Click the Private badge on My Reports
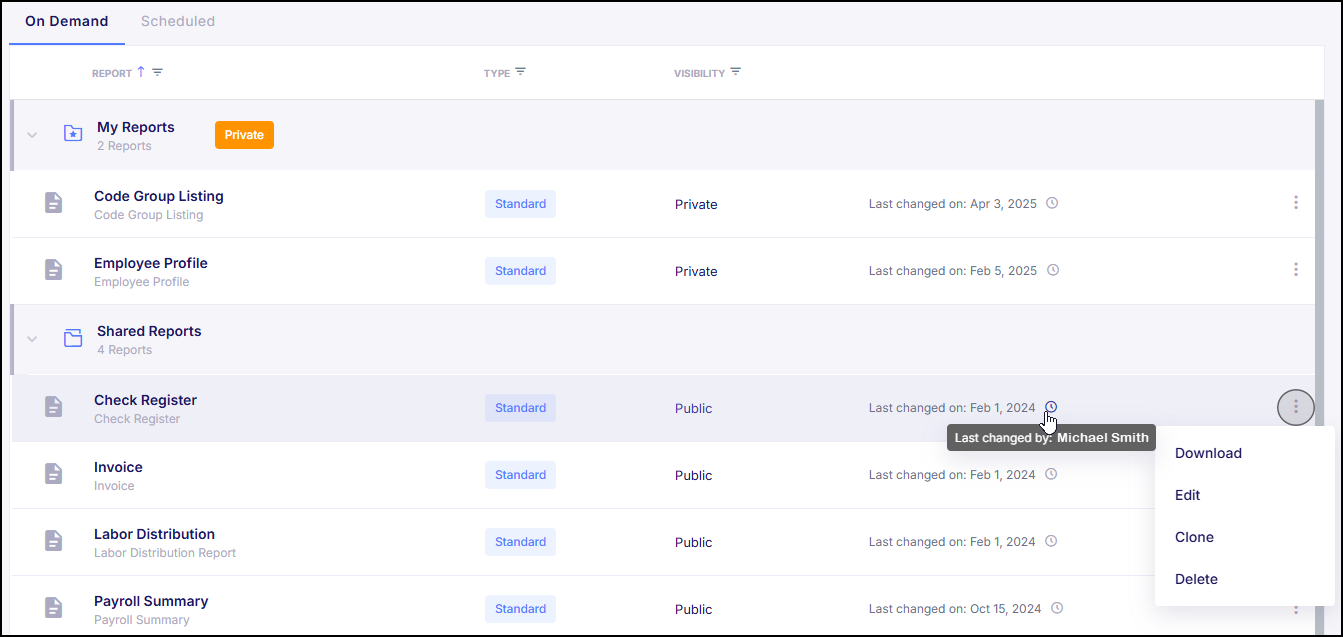The width and height of the screenshot is (1343, 637). point(244,135)
